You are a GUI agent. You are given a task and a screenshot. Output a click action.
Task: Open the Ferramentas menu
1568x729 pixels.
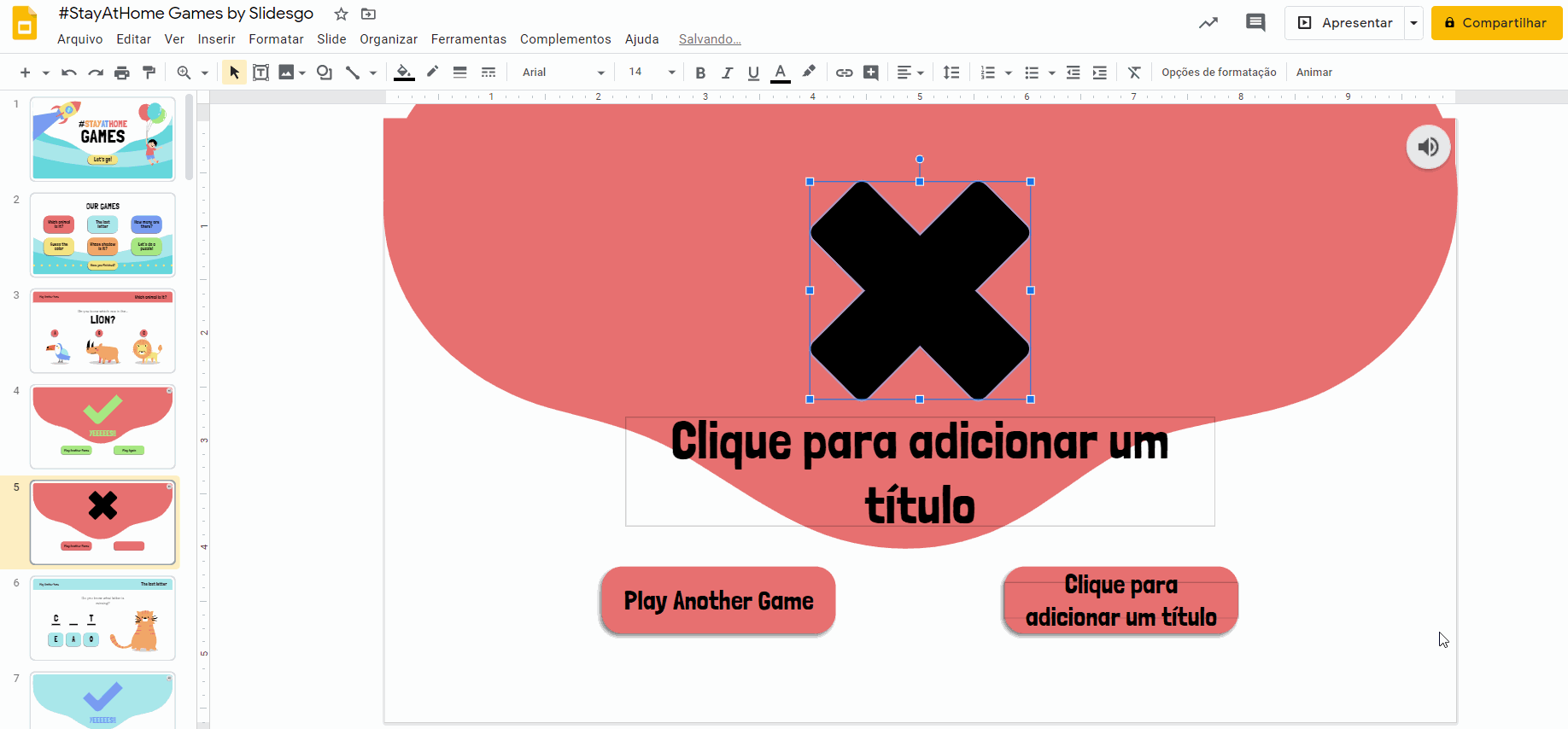pos(469,39)
